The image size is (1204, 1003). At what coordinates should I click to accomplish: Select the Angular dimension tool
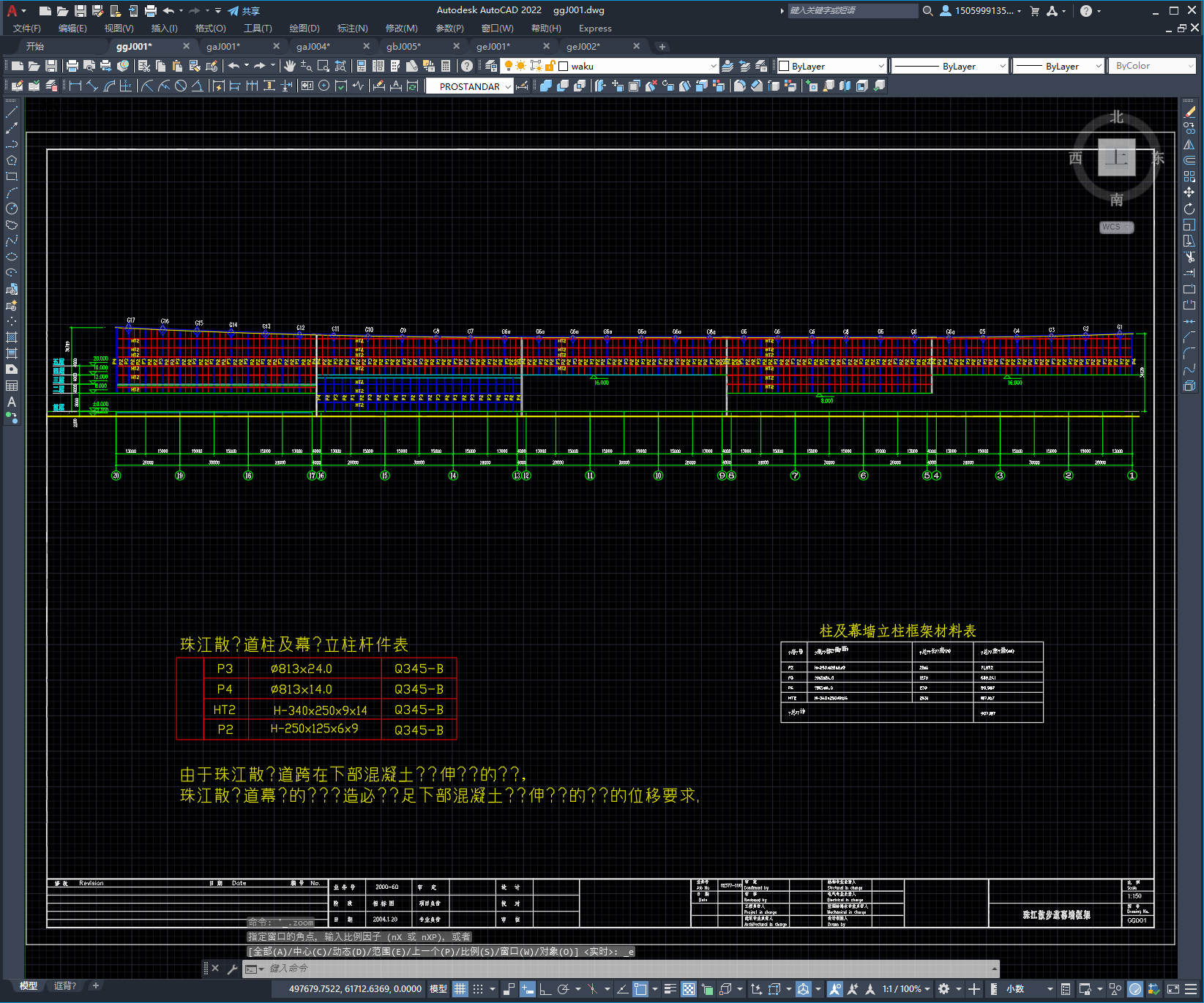pyautogui.click(x=198, y=86)
